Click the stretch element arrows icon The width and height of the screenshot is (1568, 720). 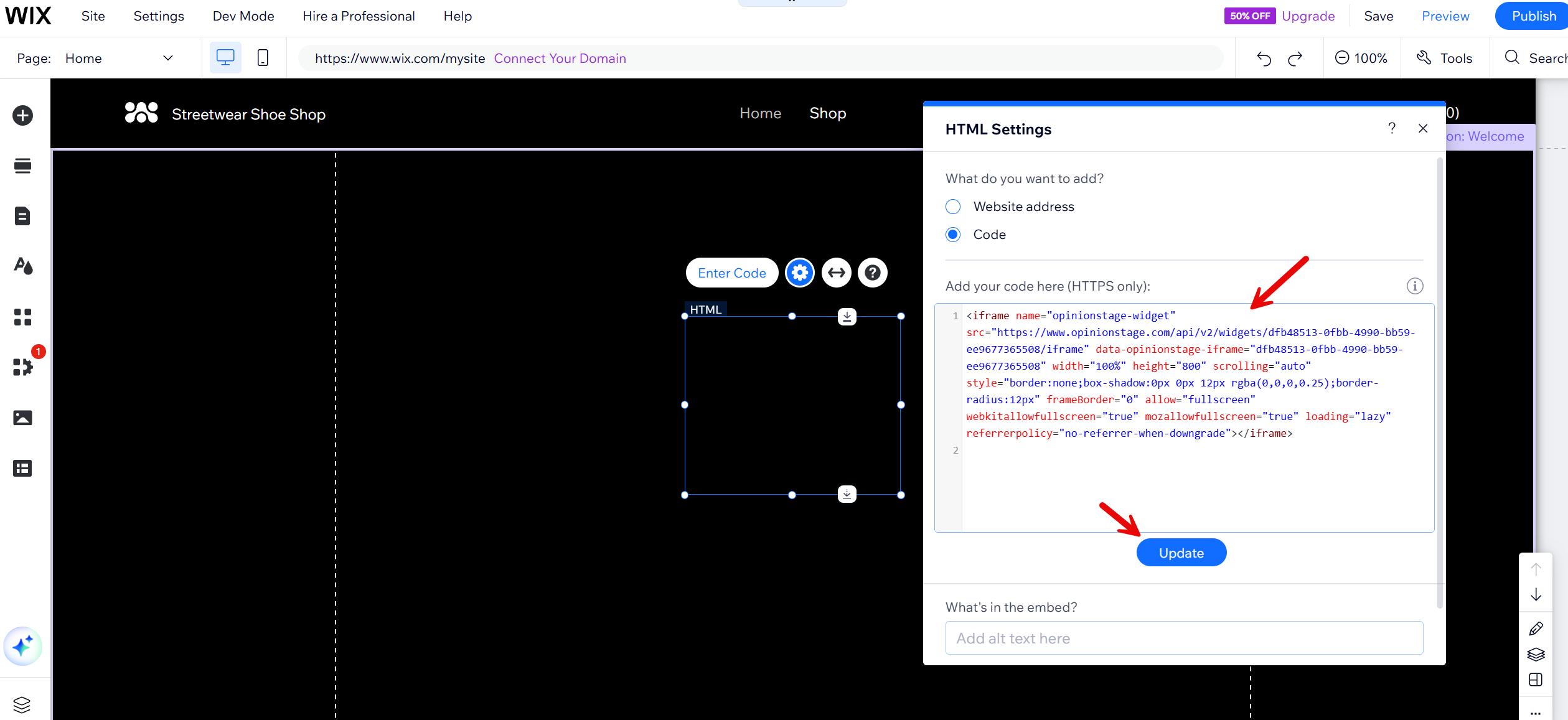[836, 272]
